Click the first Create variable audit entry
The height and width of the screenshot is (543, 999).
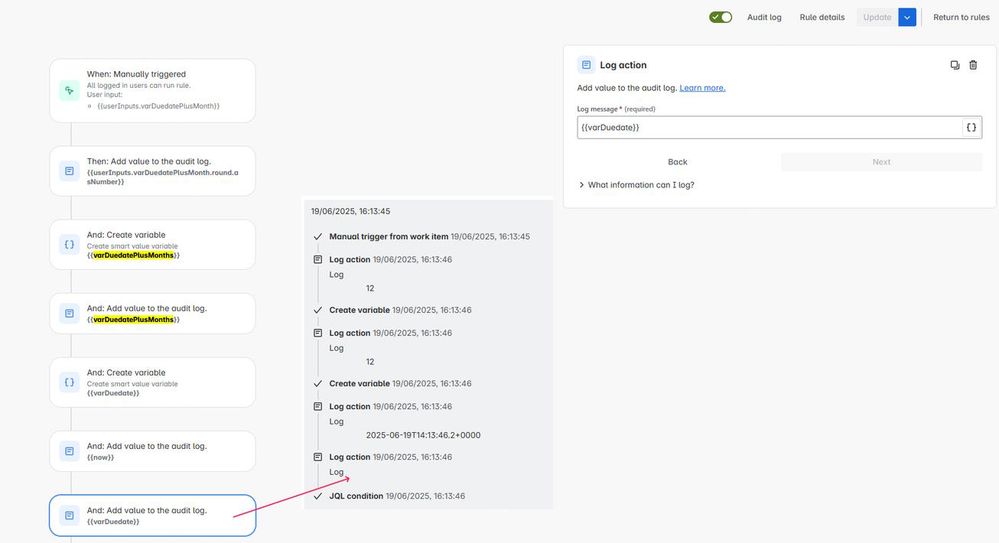coord(400,310)
